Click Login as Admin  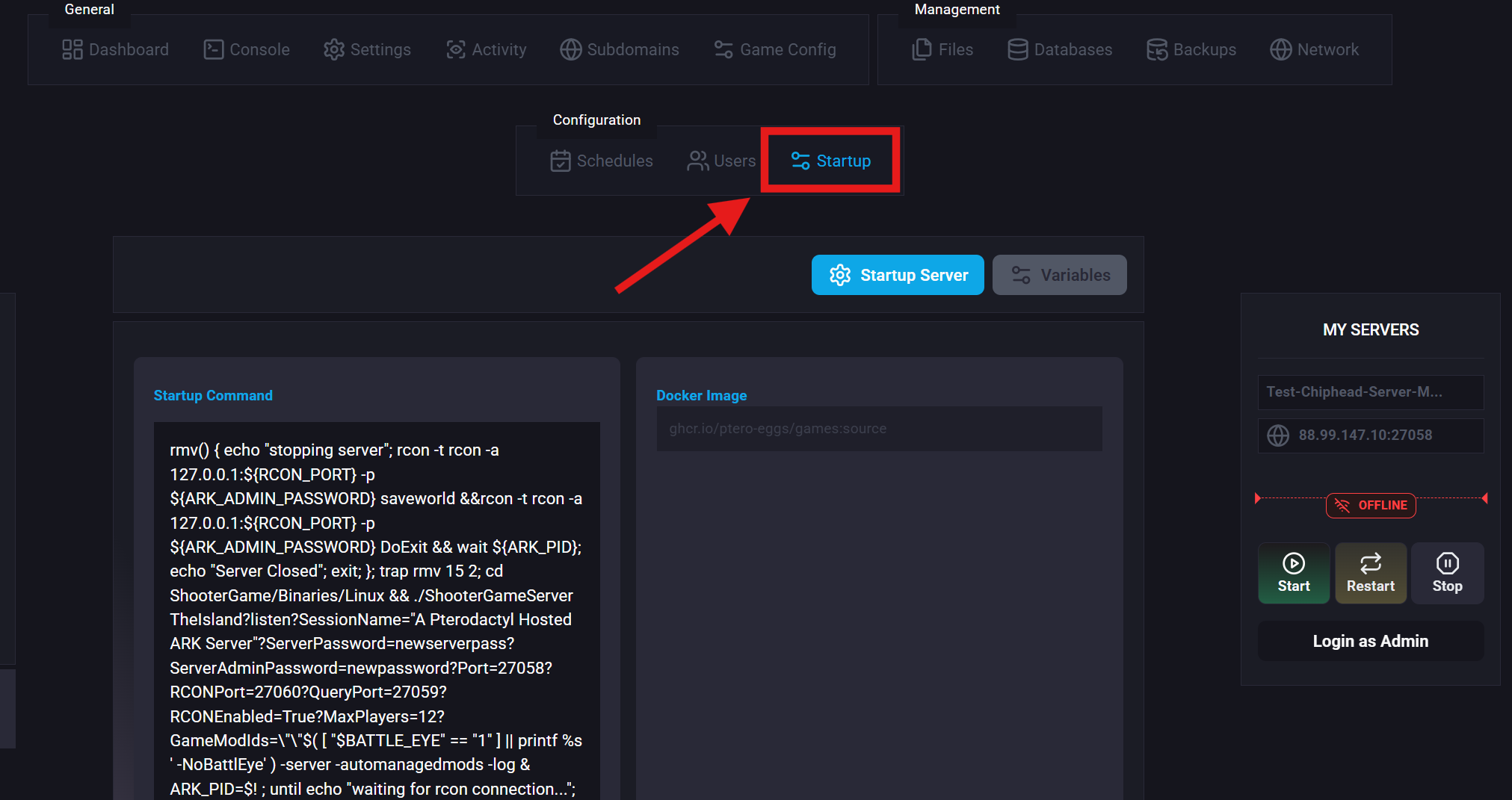point(1371,641)
